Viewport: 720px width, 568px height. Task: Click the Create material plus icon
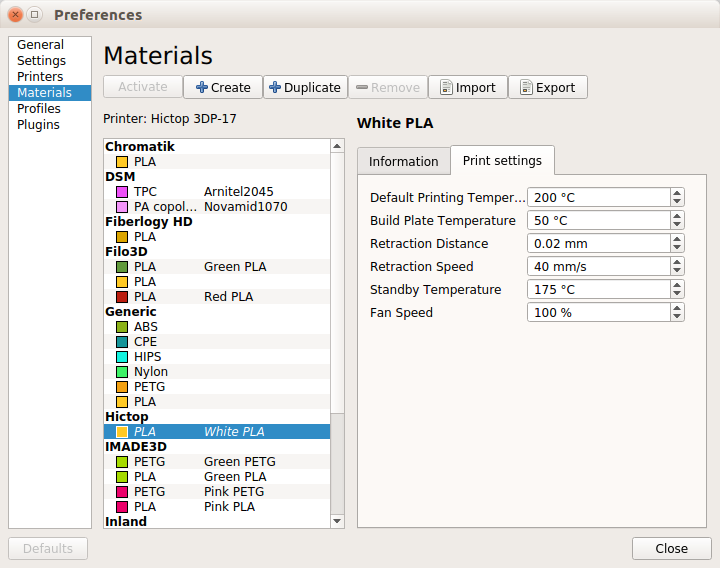click(201, 88)
